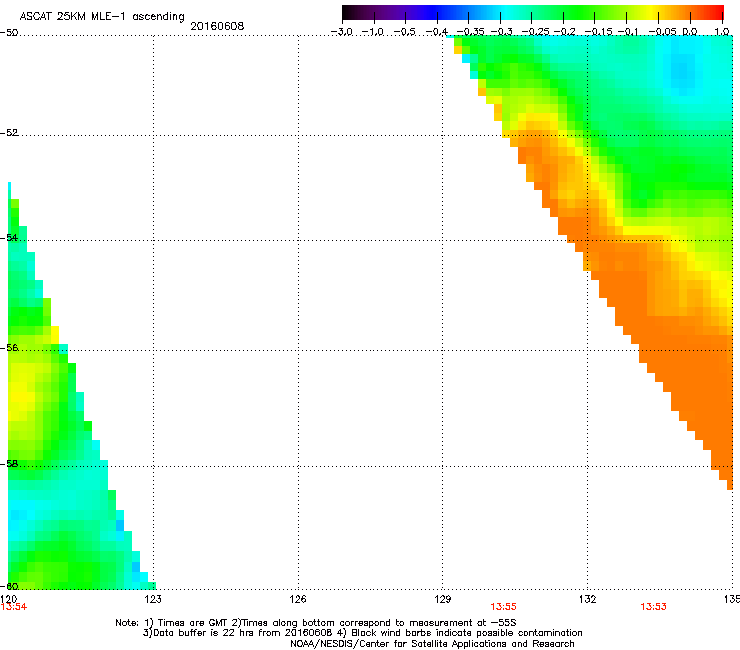Click the date label 20160608

[217, 26]
